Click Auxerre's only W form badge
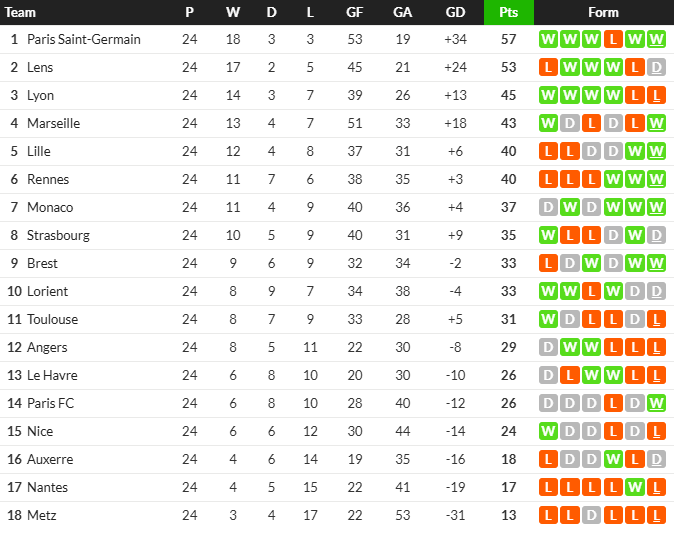The image size is (680, 540). point(613,459)
